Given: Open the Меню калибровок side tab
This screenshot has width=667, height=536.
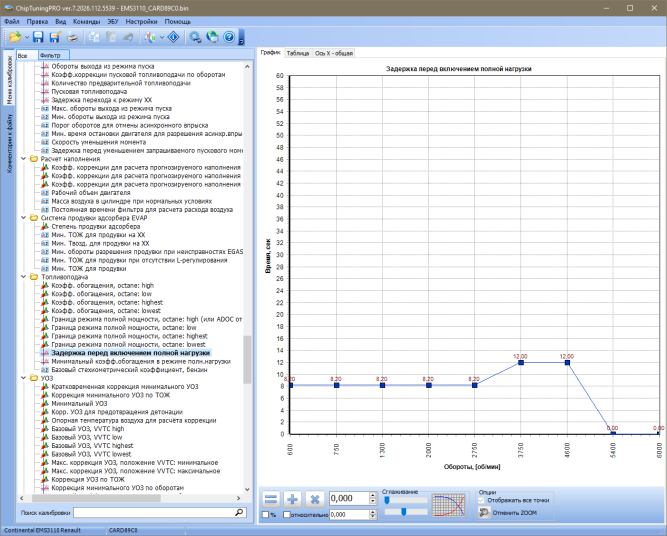Looking at the screenshot, I should point(9,80).
